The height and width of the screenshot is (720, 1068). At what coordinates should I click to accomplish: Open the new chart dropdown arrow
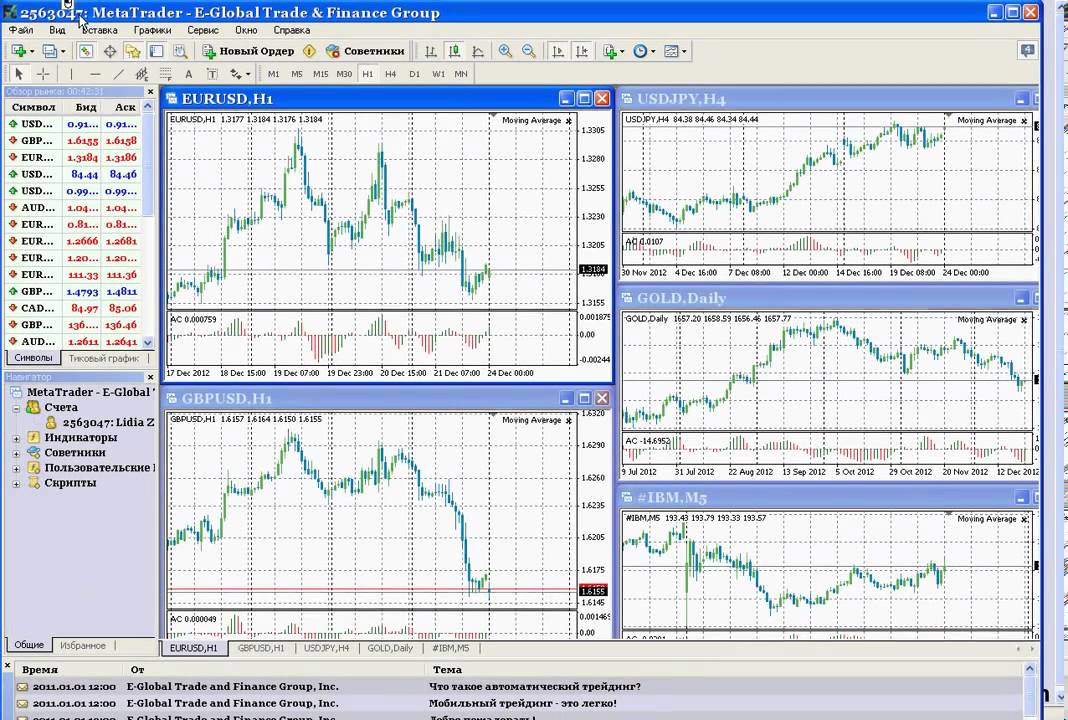(32, 52)
